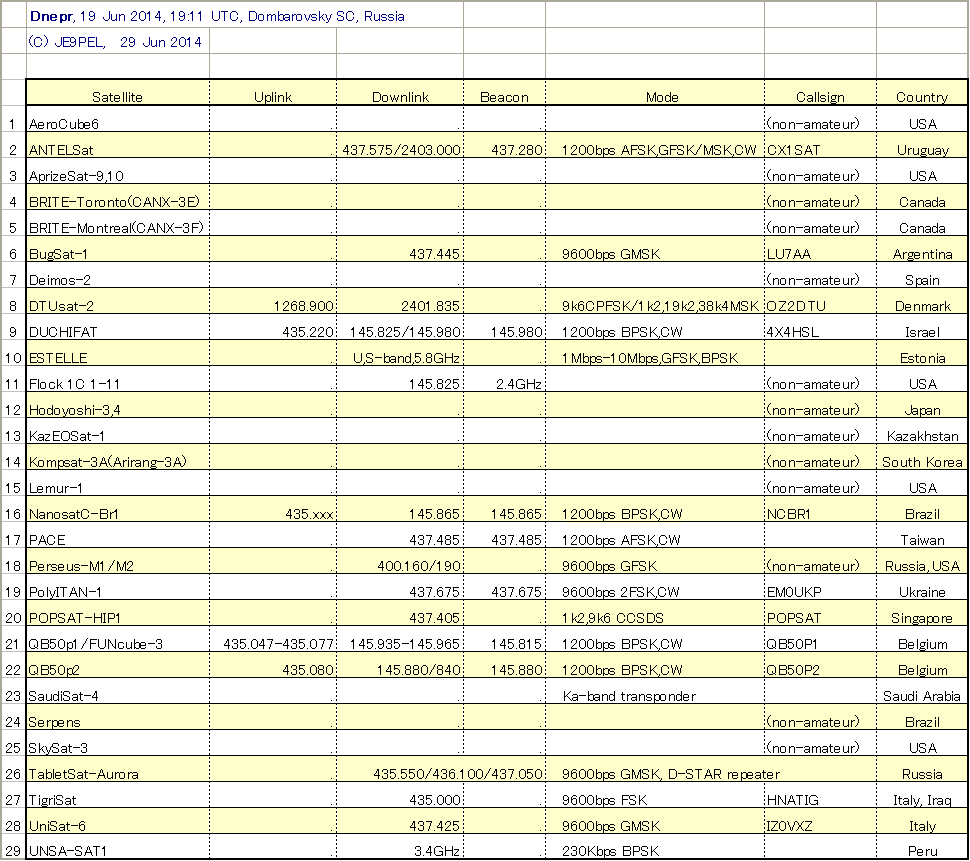Screen dimensions: 970x861
Task: Click the Lemur-1 satellite cell
Action: 118,482
